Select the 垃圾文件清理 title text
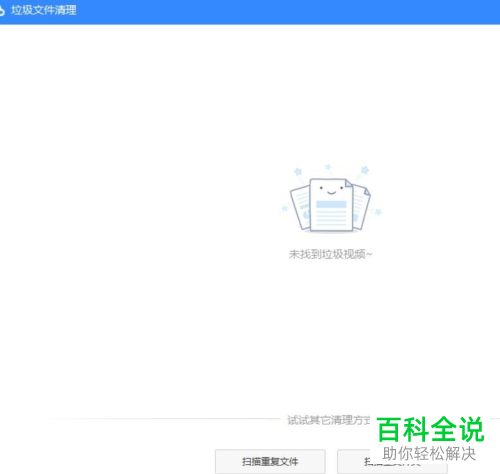500x474 pixels. 44,10
